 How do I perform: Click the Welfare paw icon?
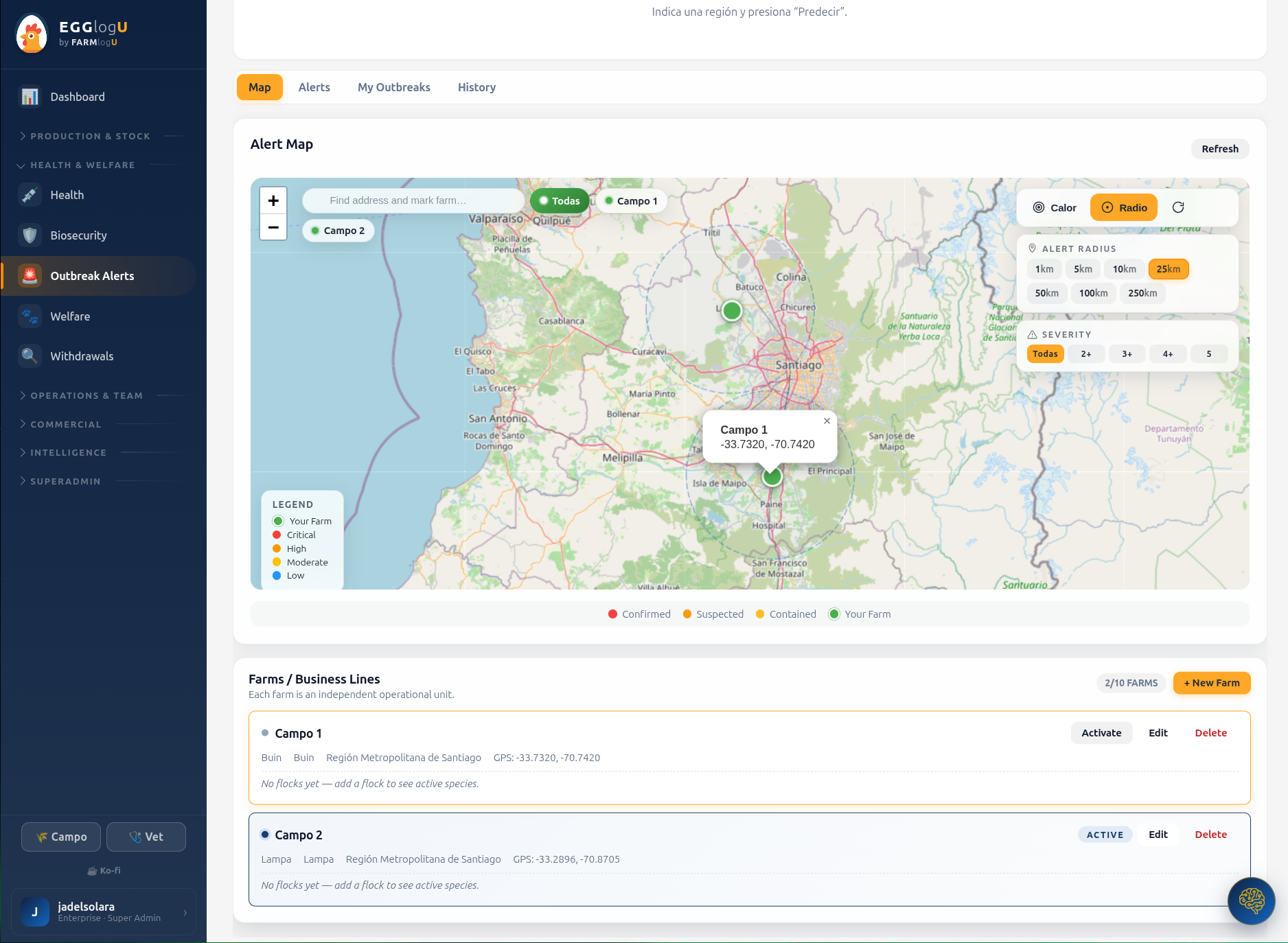point(30,316)
